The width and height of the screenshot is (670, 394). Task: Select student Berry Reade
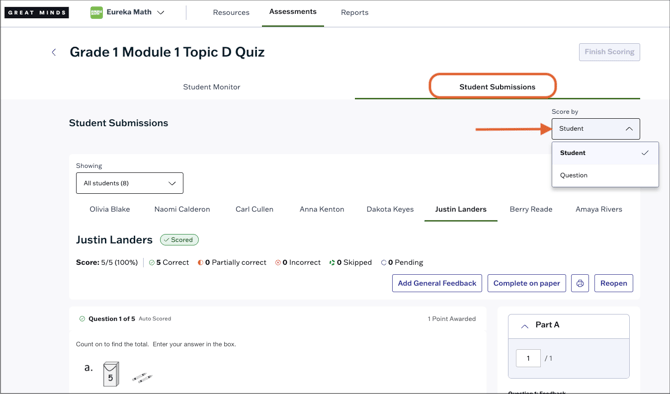click(x=531, y=209)
